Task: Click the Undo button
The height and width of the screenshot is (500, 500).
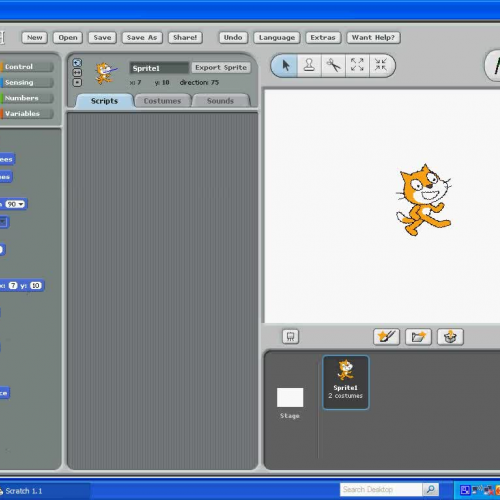Action: (233, 37)
